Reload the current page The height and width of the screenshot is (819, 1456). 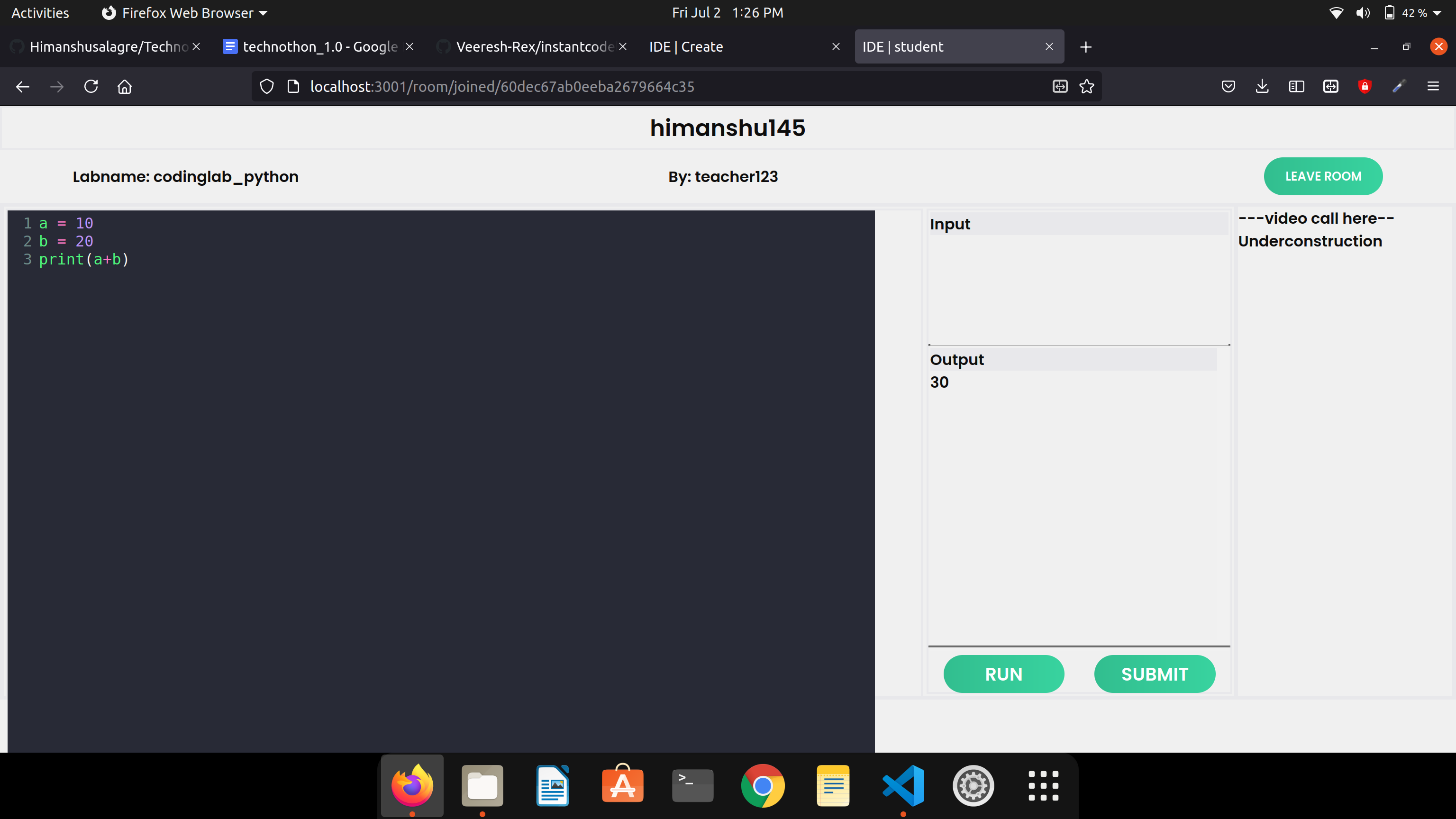[91, 86]
